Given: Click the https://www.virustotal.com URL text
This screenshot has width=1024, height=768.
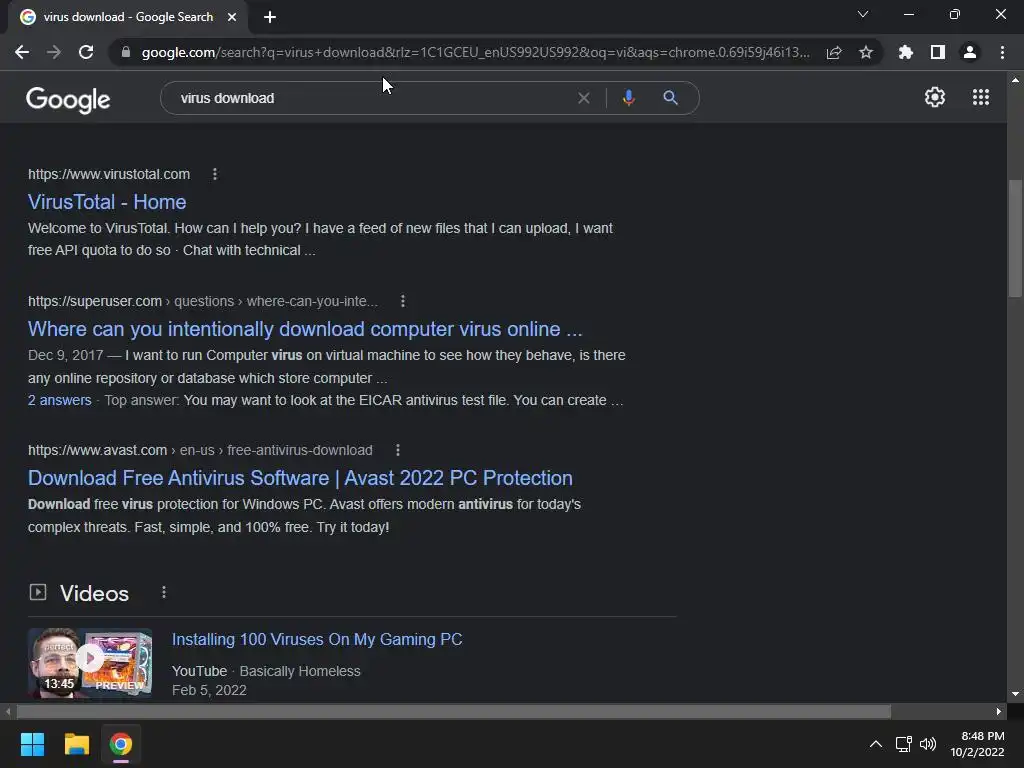Looking at the screenshot, I should pyautogui.click(x=109, y=174).
